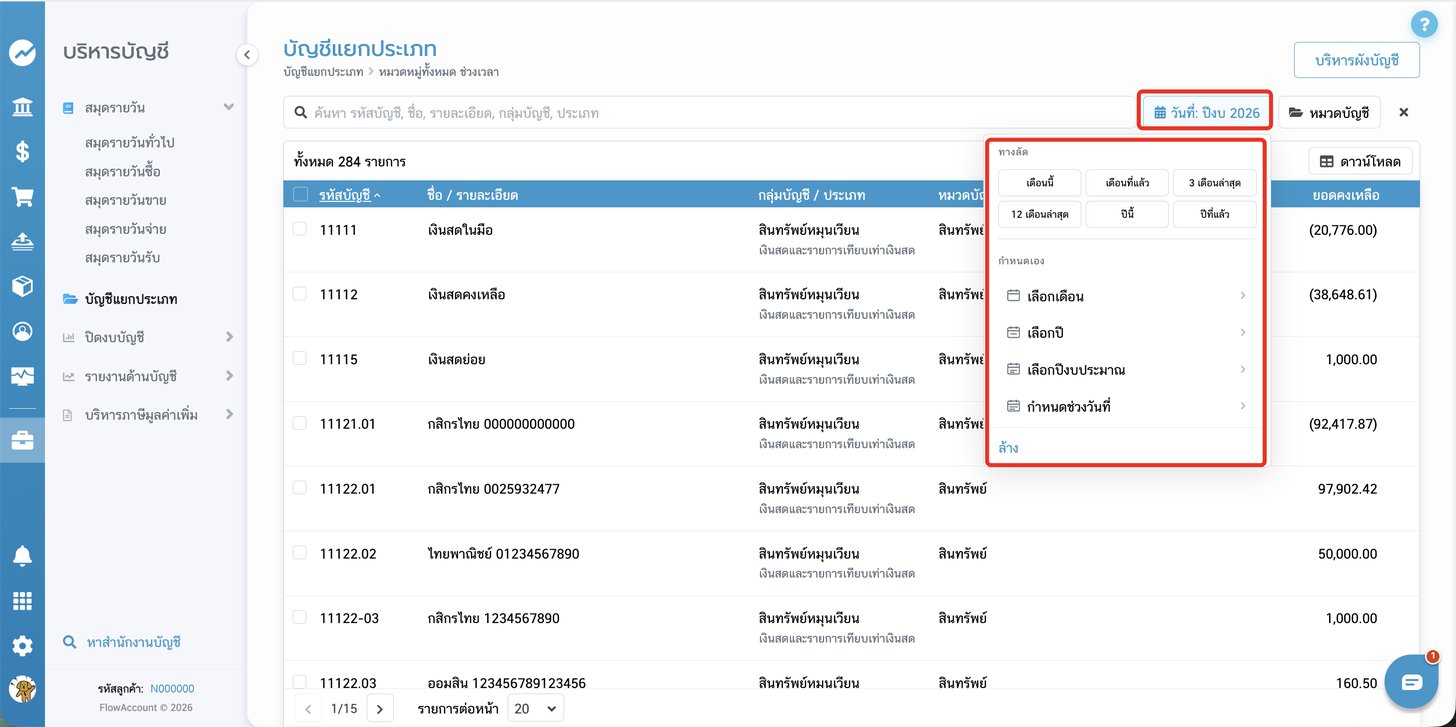Select the shopping cart sidebar icon

22,197
